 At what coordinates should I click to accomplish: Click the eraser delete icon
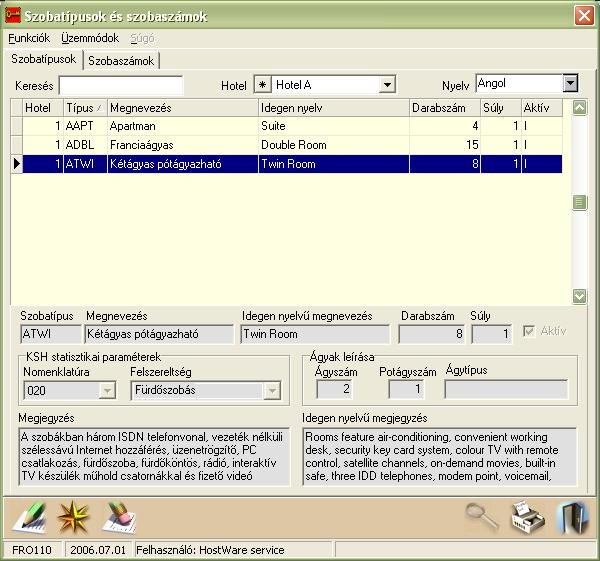[x=119, y=518]
